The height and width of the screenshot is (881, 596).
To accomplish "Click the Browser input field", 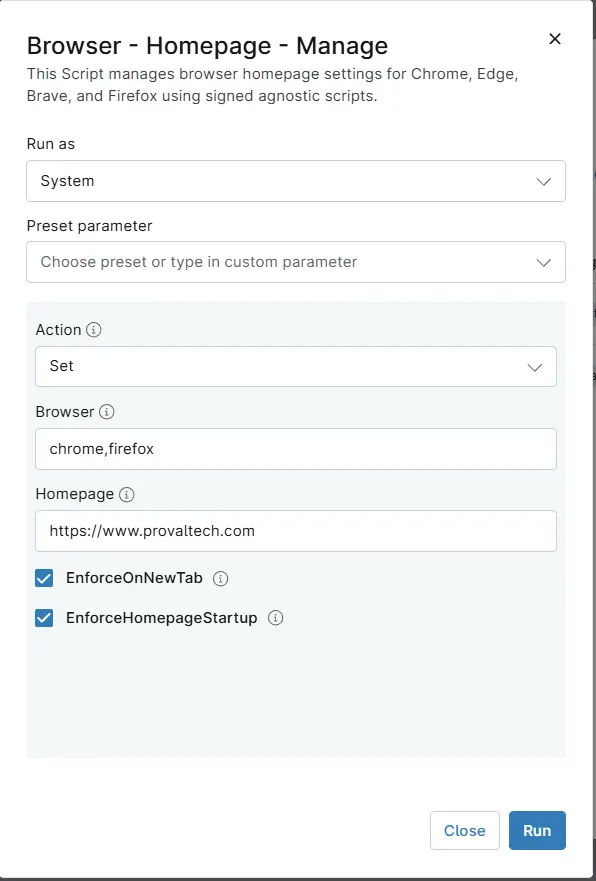I will 295,449.
